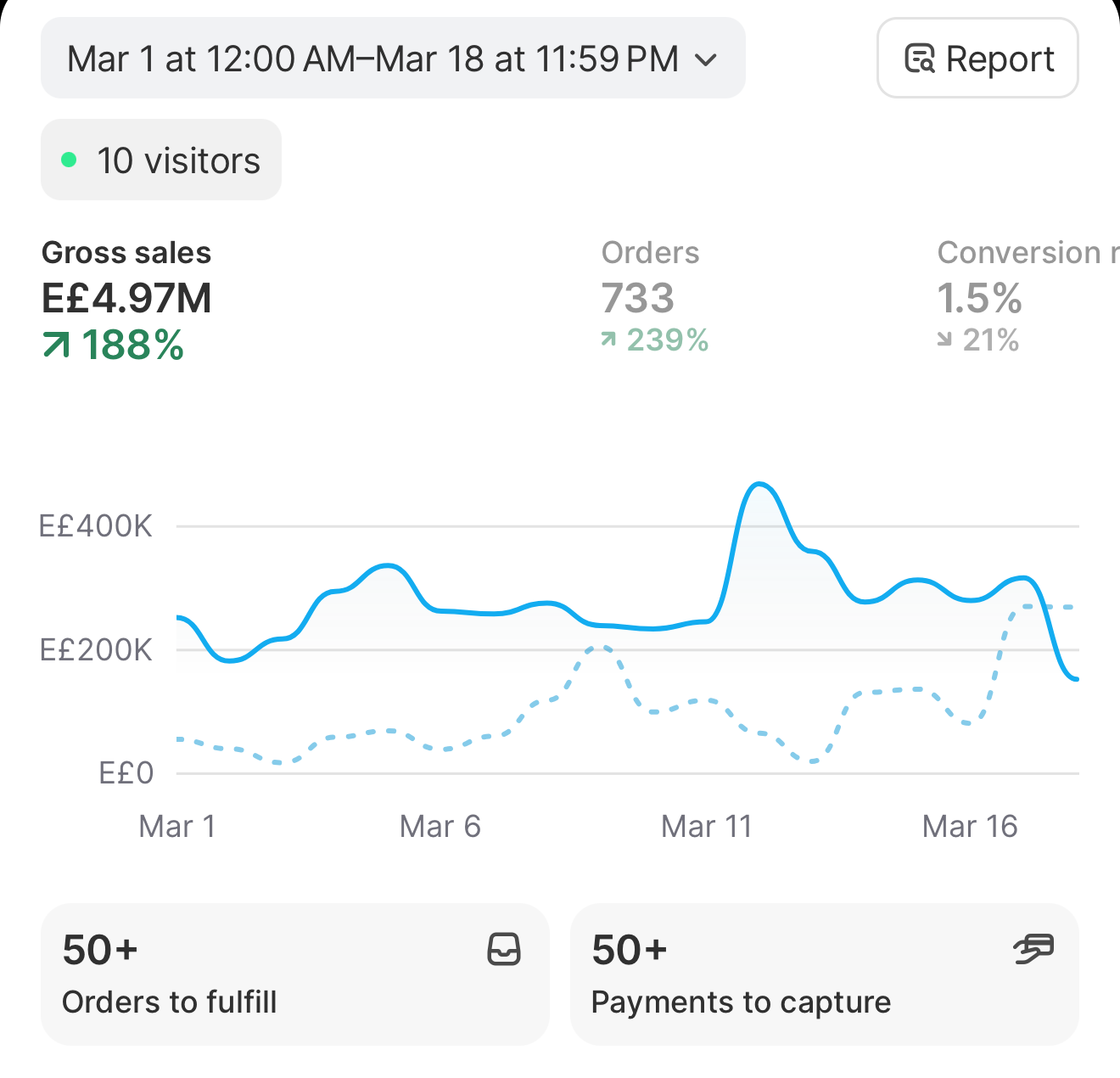The width and height of the screenshot is (1120, 1078).
Task: Open the Report button
Action: point(977,58)
